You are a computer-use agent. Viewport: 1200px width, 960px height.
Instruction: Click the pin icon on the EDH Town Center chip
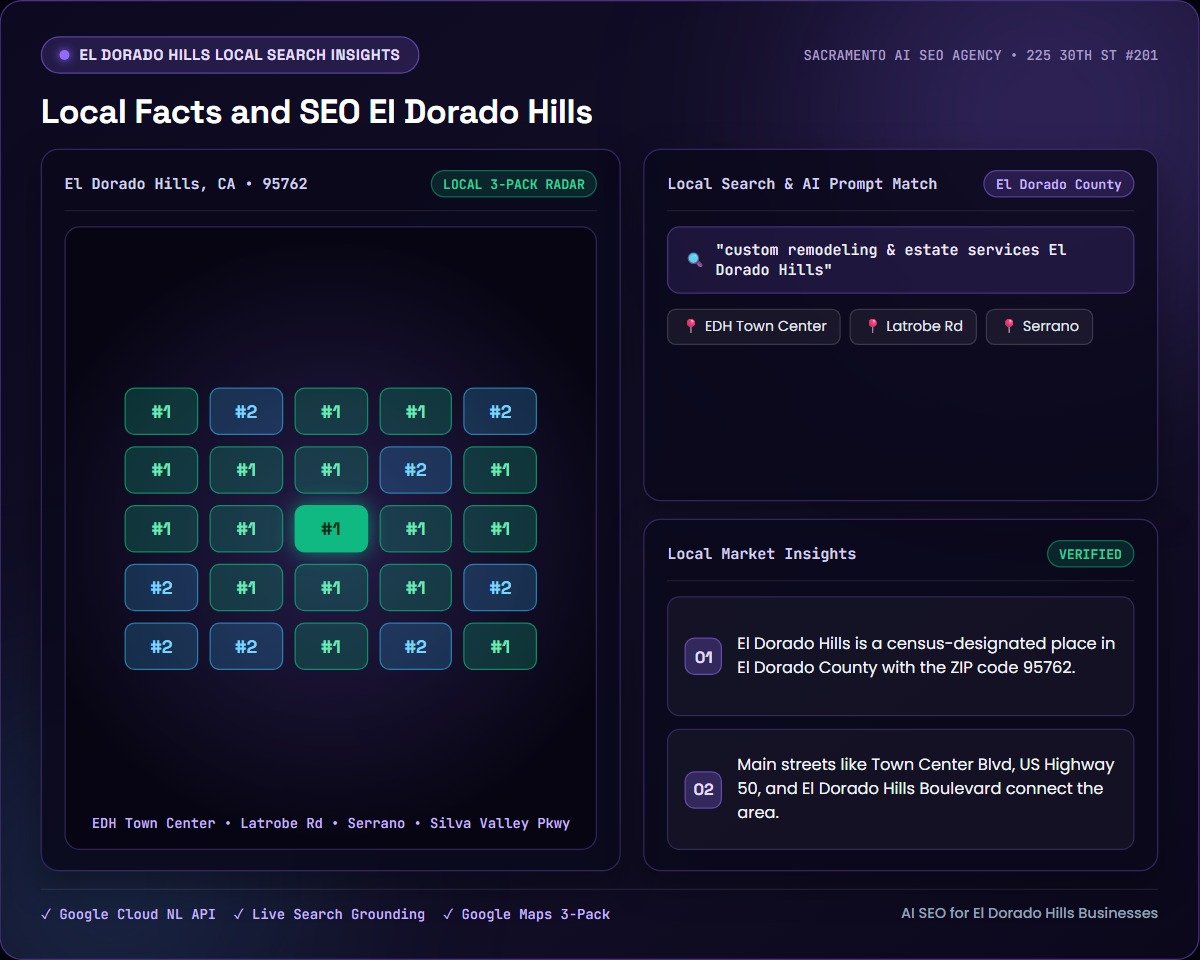690,326
